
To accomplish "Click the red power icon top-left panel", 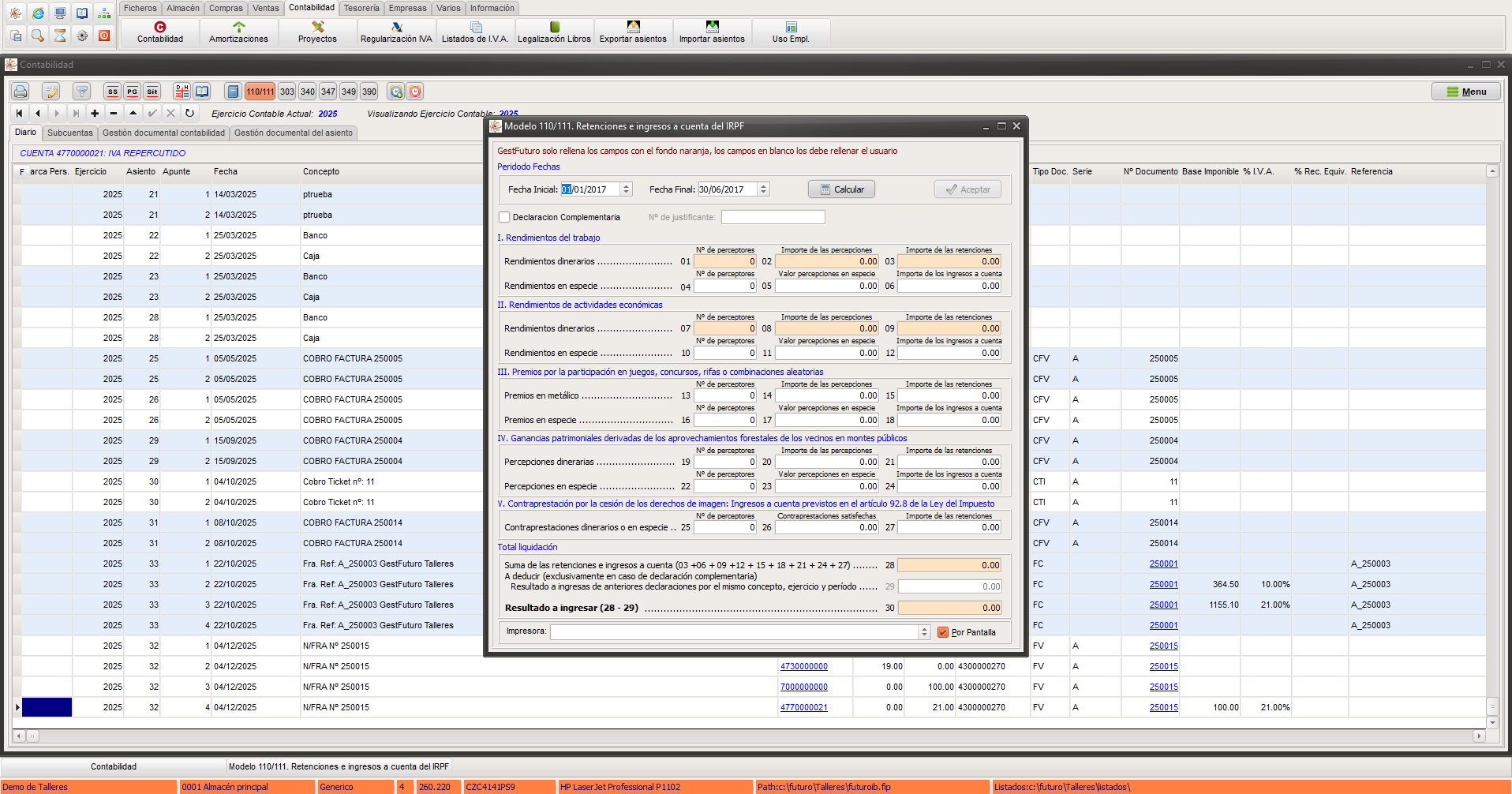I will coord(104,36).
